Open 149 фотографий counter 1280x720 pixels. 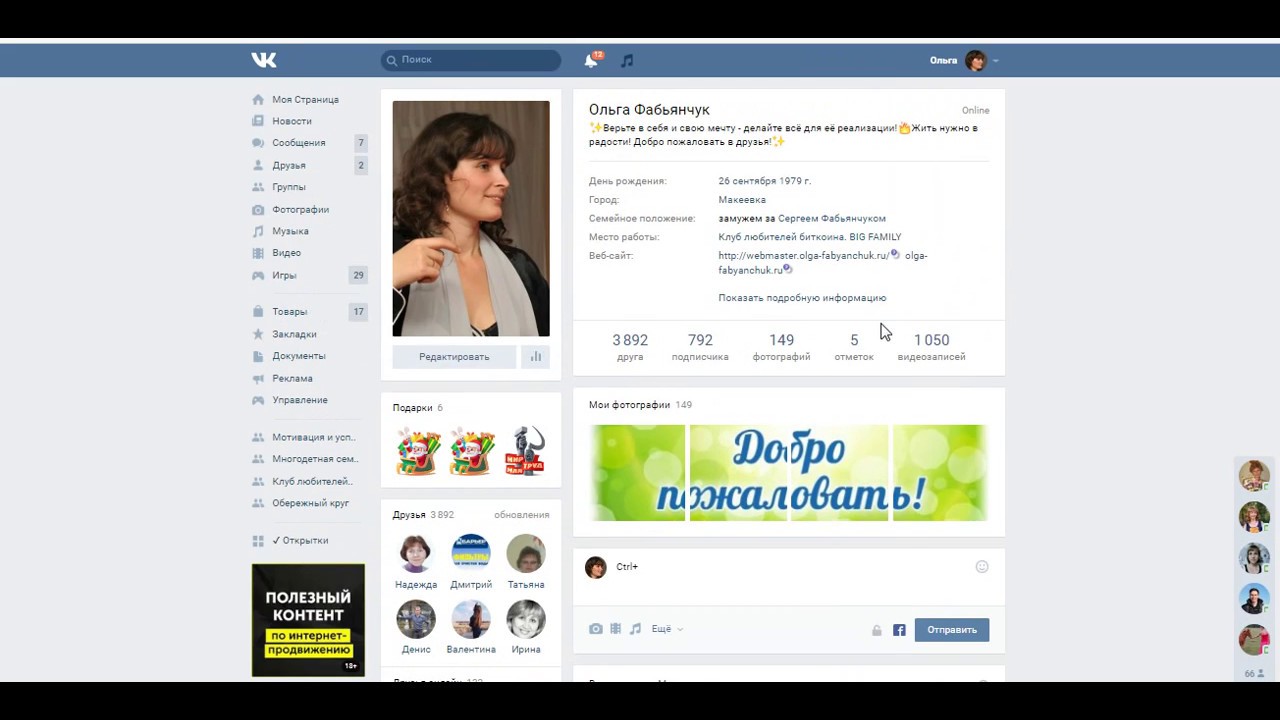click(x=781, y=347)
